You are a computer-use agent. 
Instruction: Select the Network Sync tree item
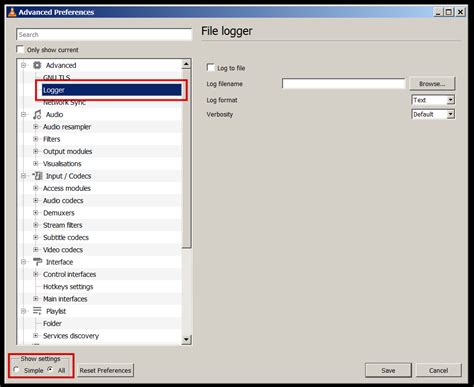pyautogui.click(x=64, y=102)
